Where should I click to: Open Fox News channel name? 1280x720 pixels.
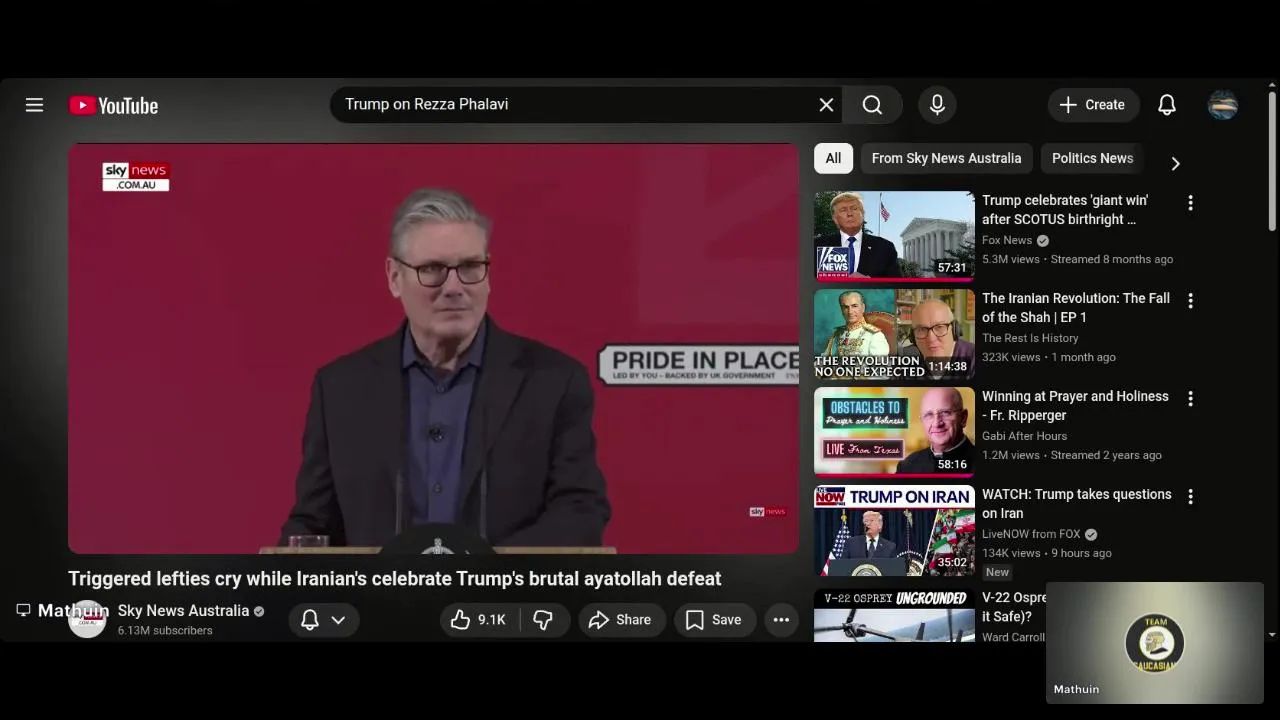click(1007, 240)
